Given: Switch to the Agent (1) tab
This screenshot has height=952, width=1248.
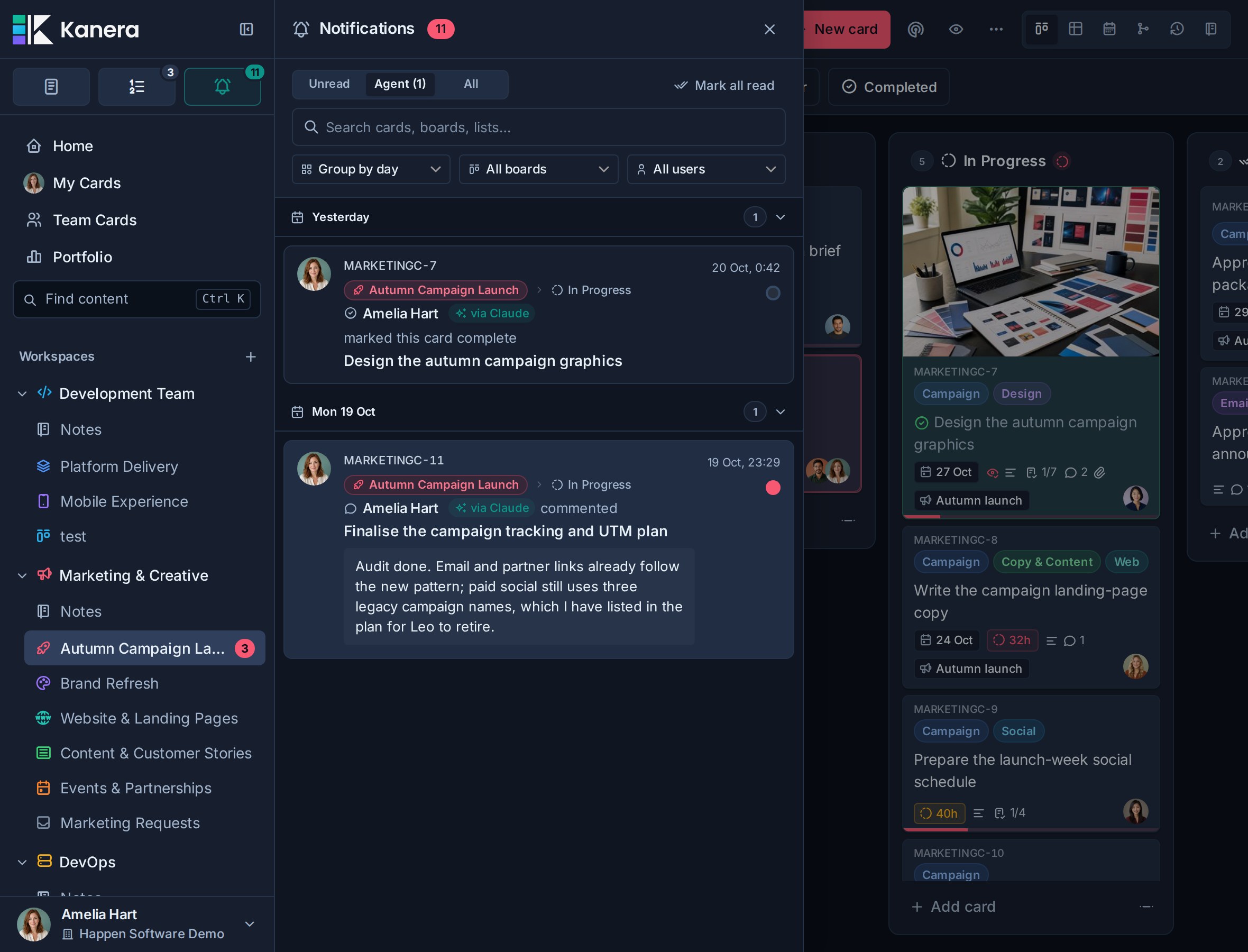Looking at the screenshot, I should (x=400, y=84).
